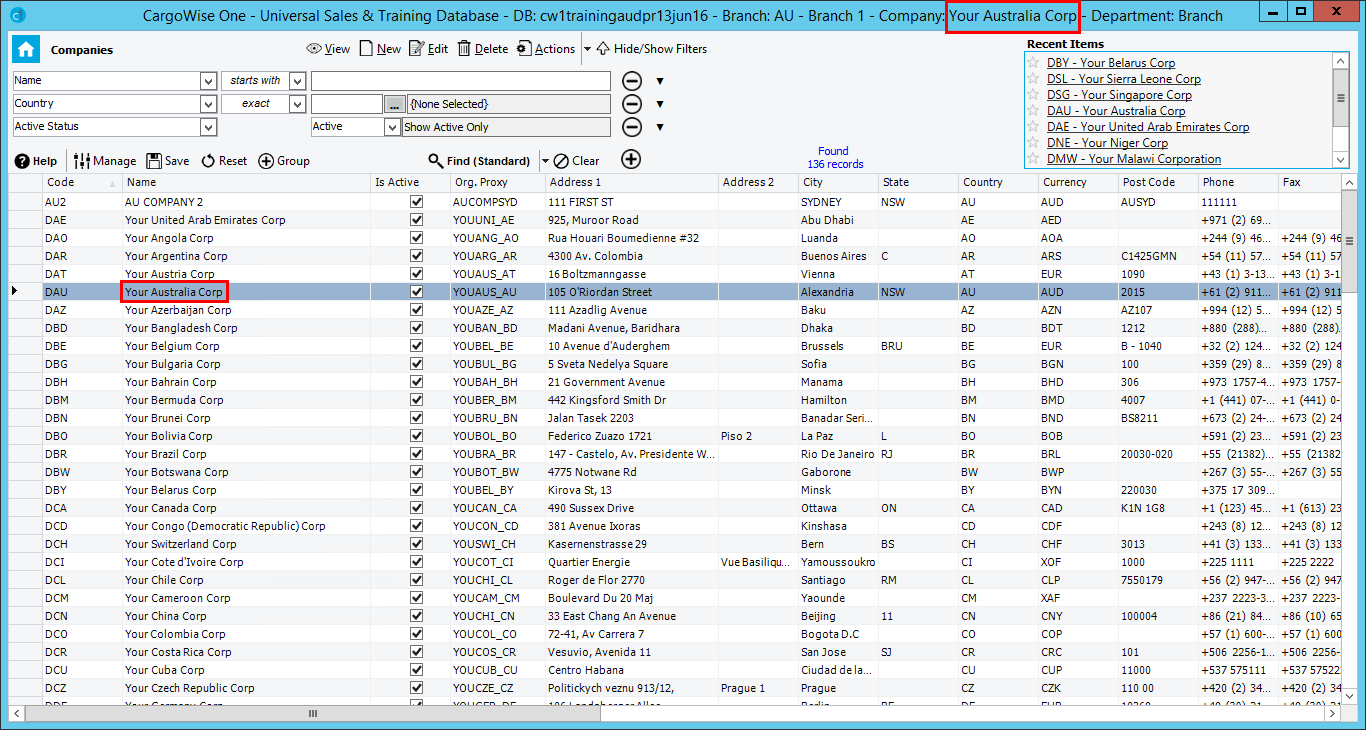Sort by the Currency column header
The height and width of the screenshot is (730, 1366).
(1078, 182)
